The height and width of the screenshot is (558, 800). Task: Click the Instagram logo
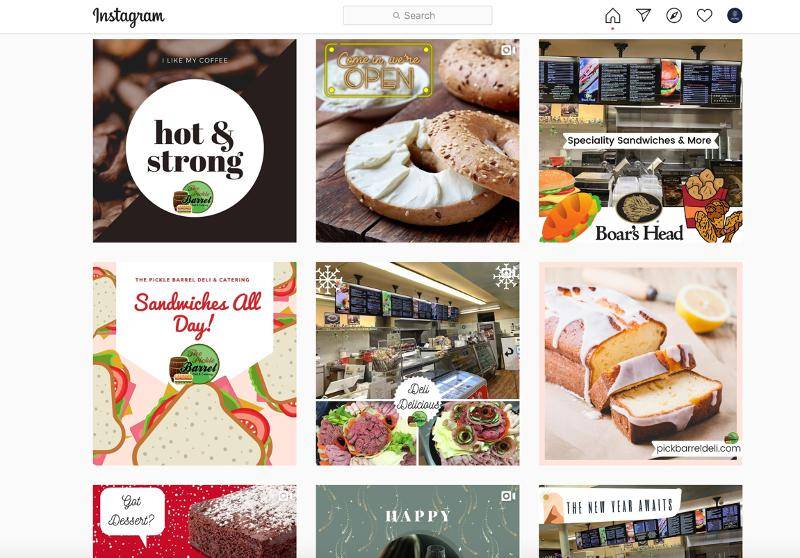tap(129, 16)
